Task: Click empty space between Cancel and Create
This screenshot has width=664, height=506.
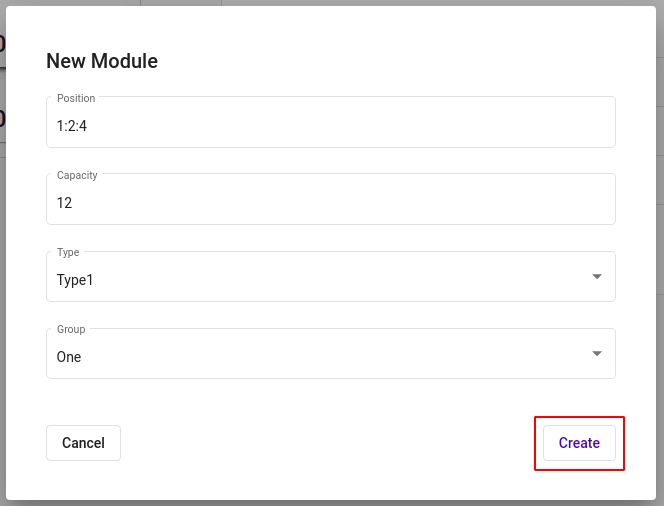Action: 330,443
